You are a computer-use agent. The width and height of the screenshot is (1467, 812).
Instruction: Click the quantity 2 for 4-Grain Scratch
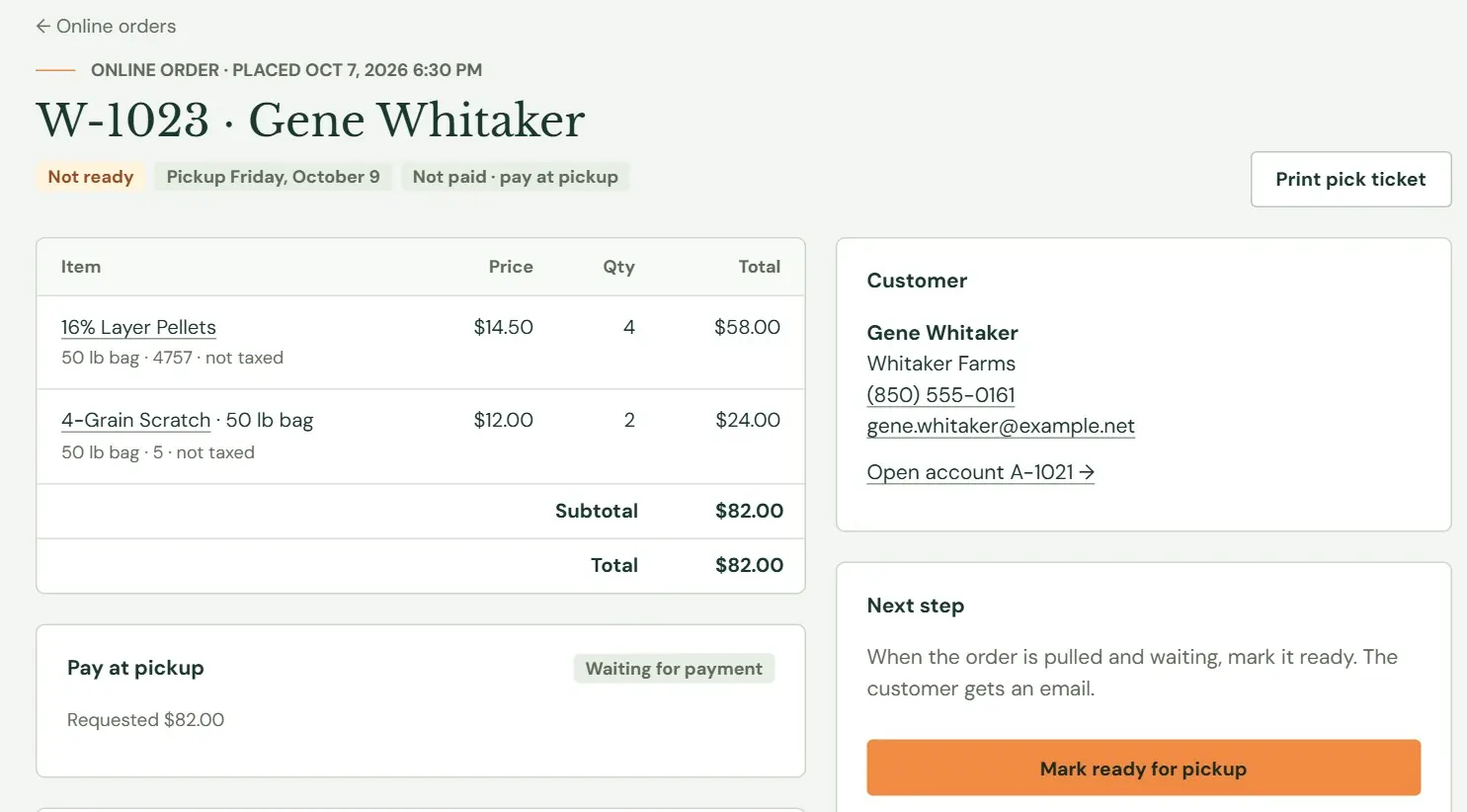(629, 420)
